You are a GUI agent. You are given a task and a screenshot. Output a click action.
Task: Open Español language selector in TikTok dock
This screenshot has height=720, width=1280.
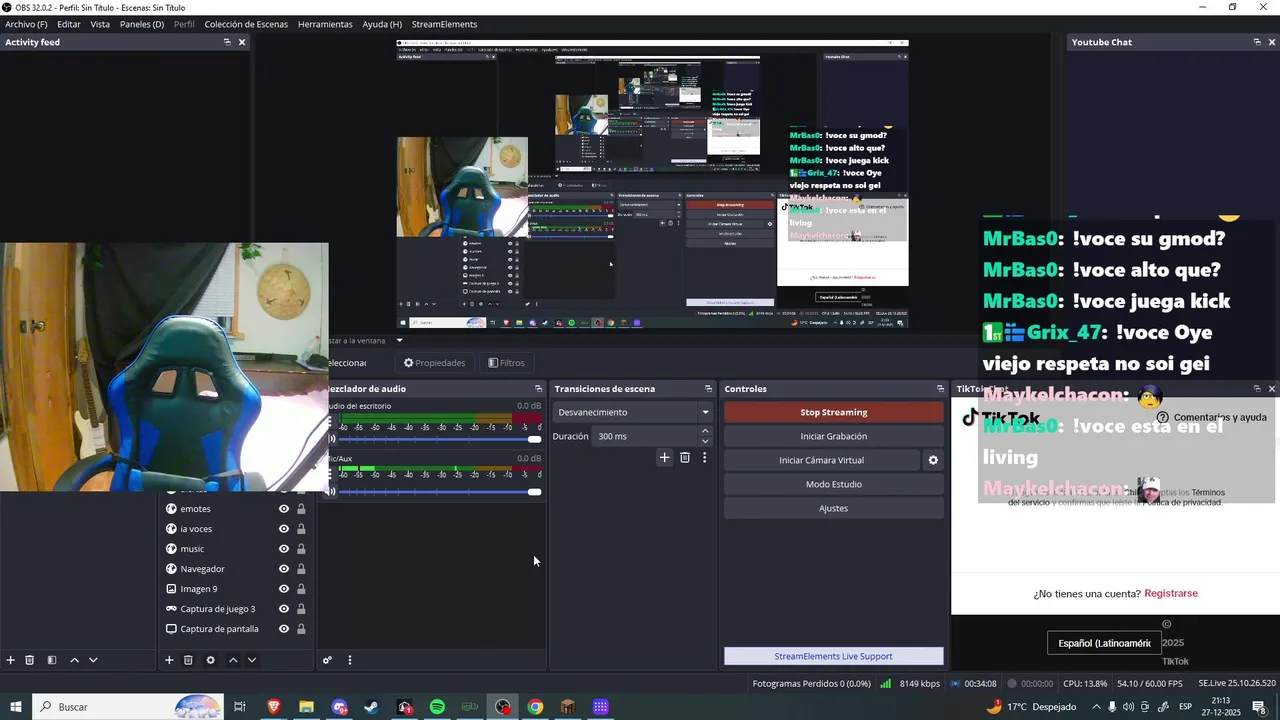pos(1105,643)
